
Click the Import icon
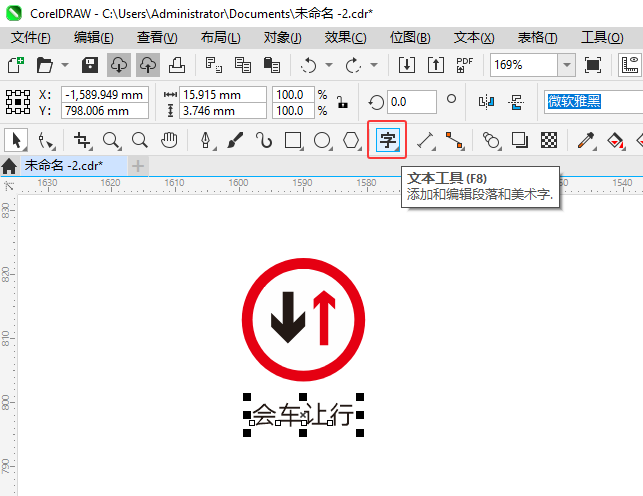click(407, 65)
